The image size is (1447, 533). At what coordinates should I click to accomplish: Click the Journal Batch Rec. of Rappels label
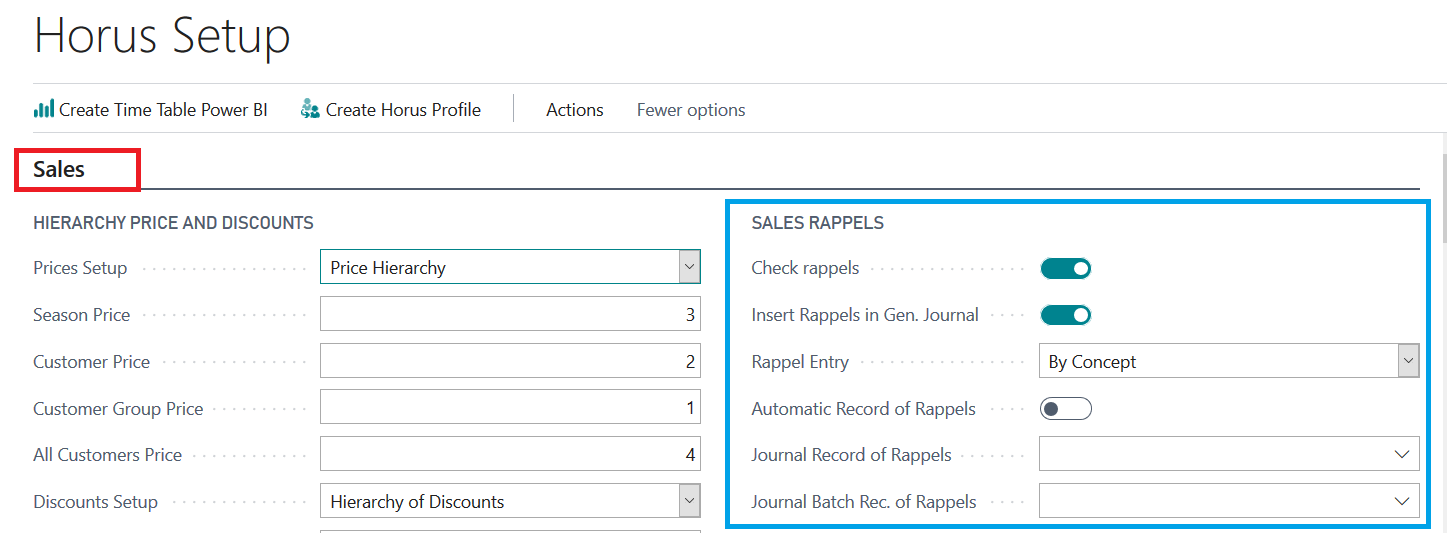coord(864,502)
